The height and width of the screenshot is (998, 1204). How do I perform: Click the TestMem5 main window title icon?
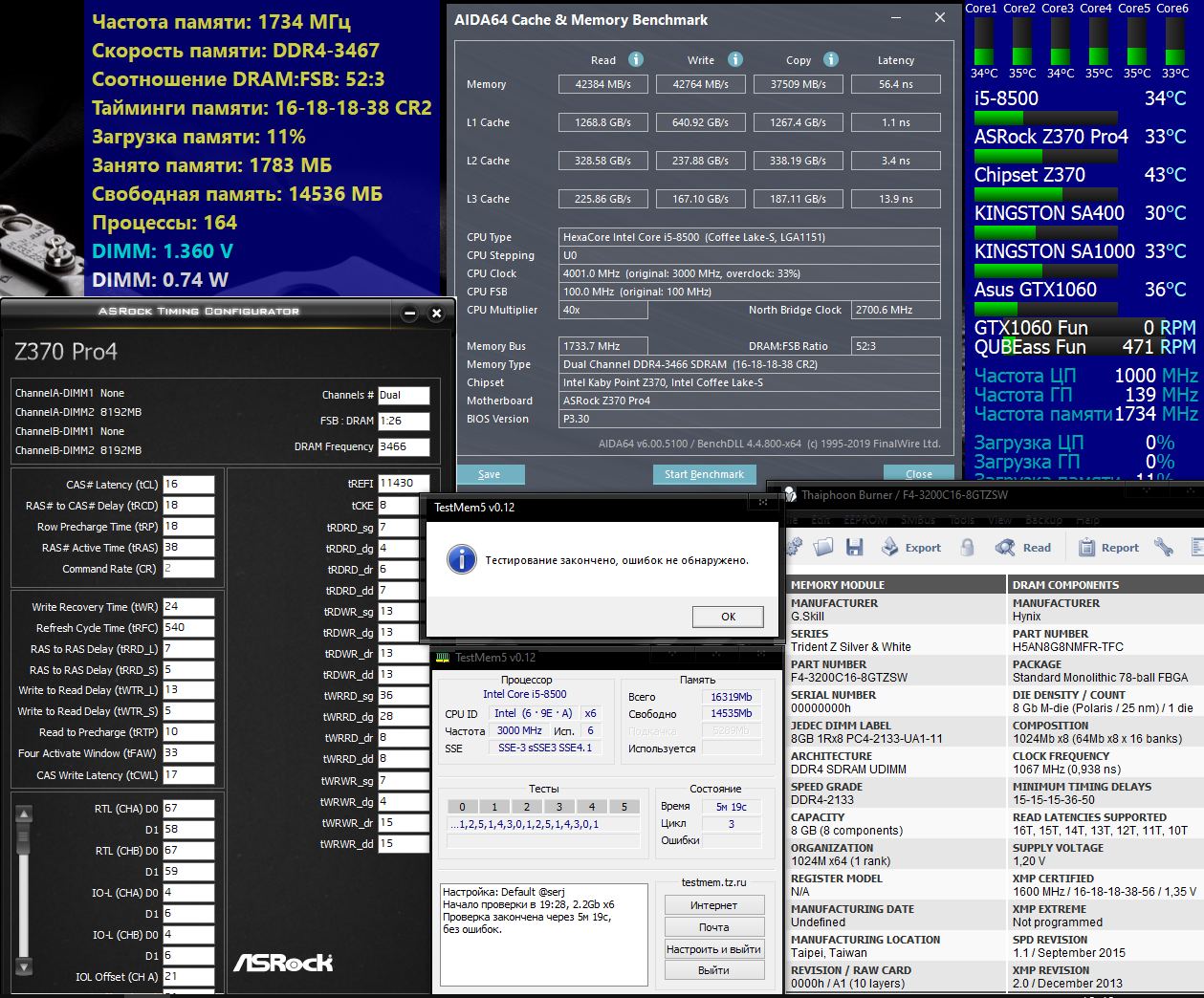(x=442, y=658)
